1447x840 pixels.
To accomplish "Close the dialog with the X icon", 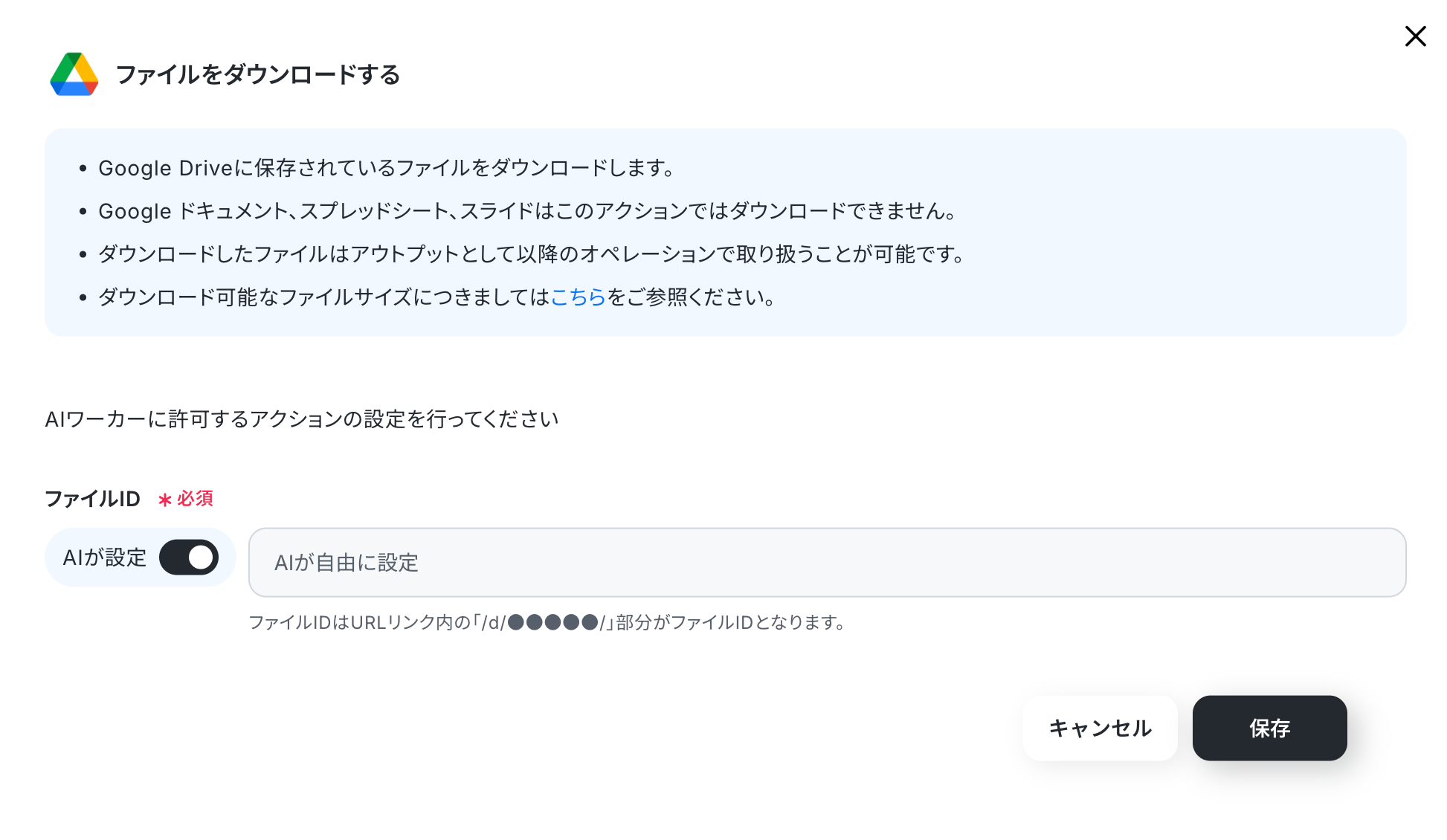I will click(x=1415, y=36).
